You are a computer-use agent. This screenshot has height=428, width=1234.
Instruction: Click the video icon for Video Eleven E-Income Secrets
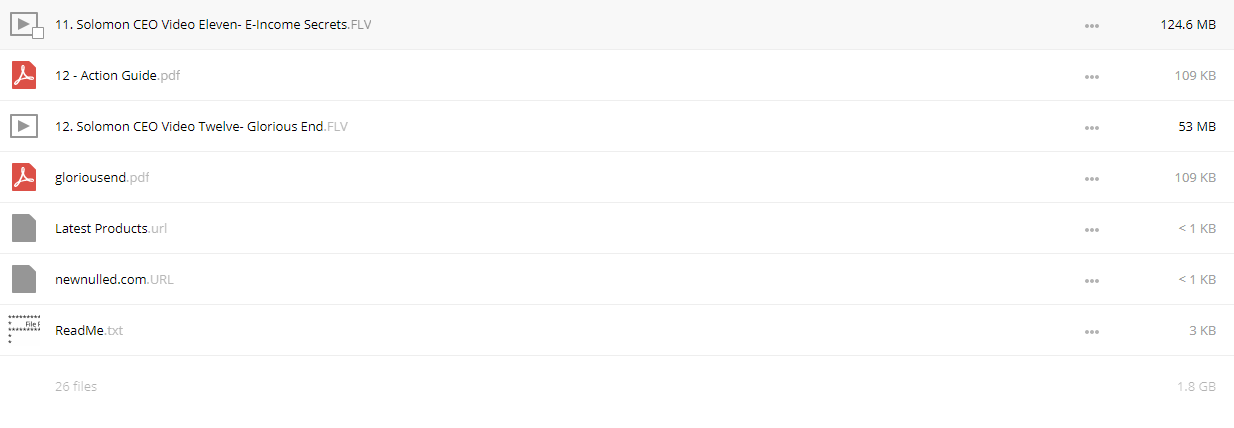[24, 24]
